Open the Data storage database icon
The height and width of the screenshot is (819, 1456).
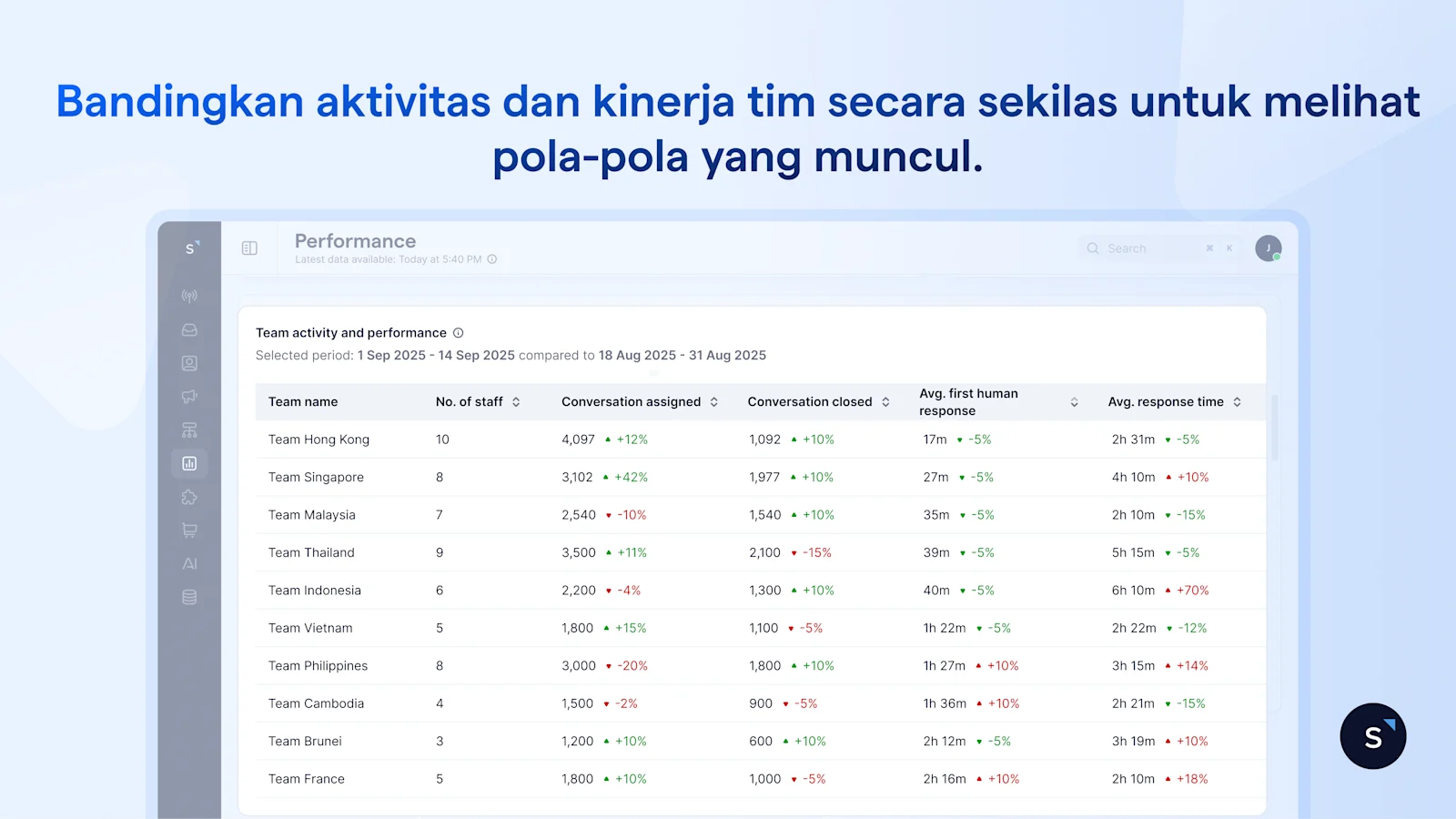[x=189, y=597]
